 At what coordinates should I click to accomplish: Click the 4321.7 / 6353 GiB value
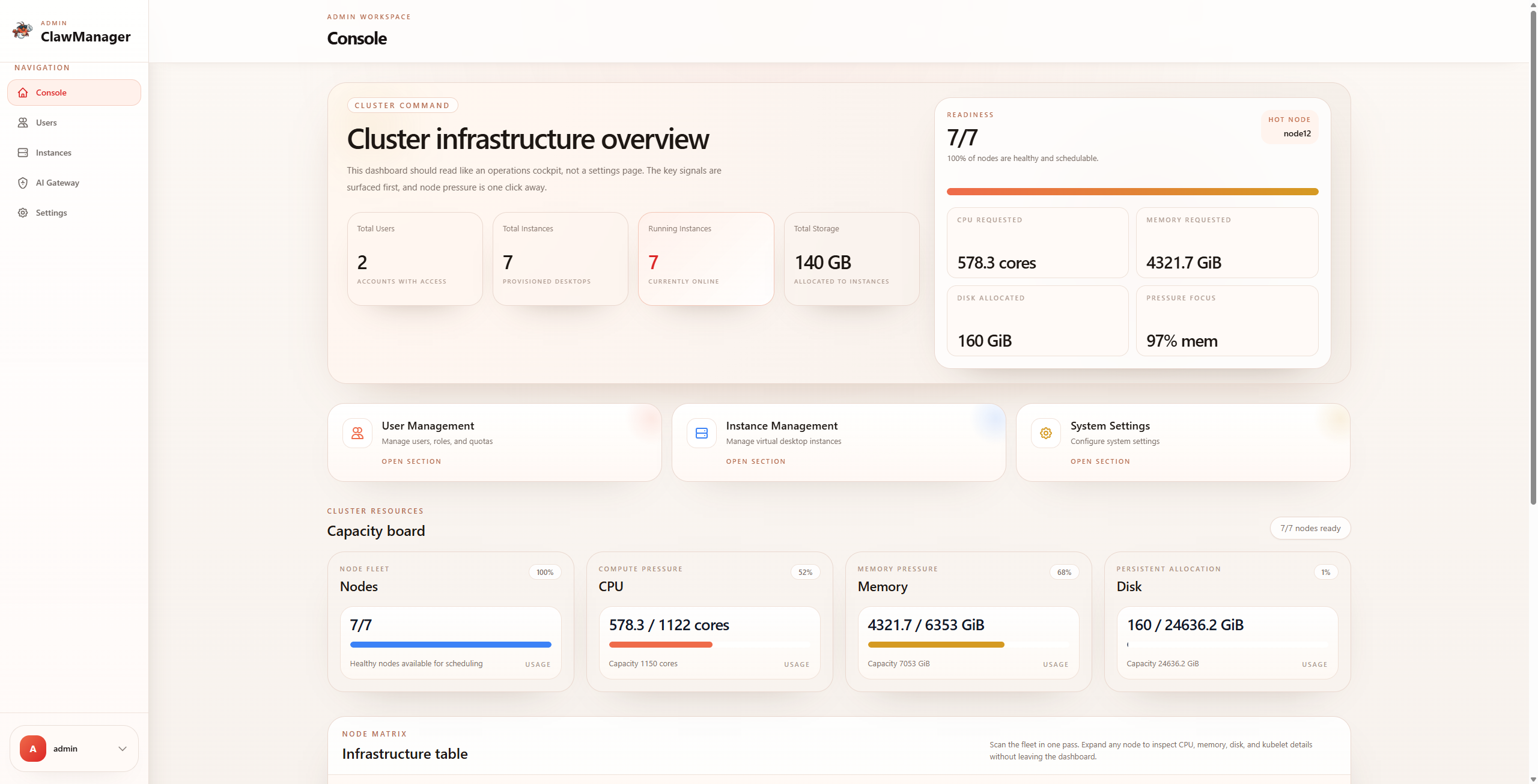(926, 625)
